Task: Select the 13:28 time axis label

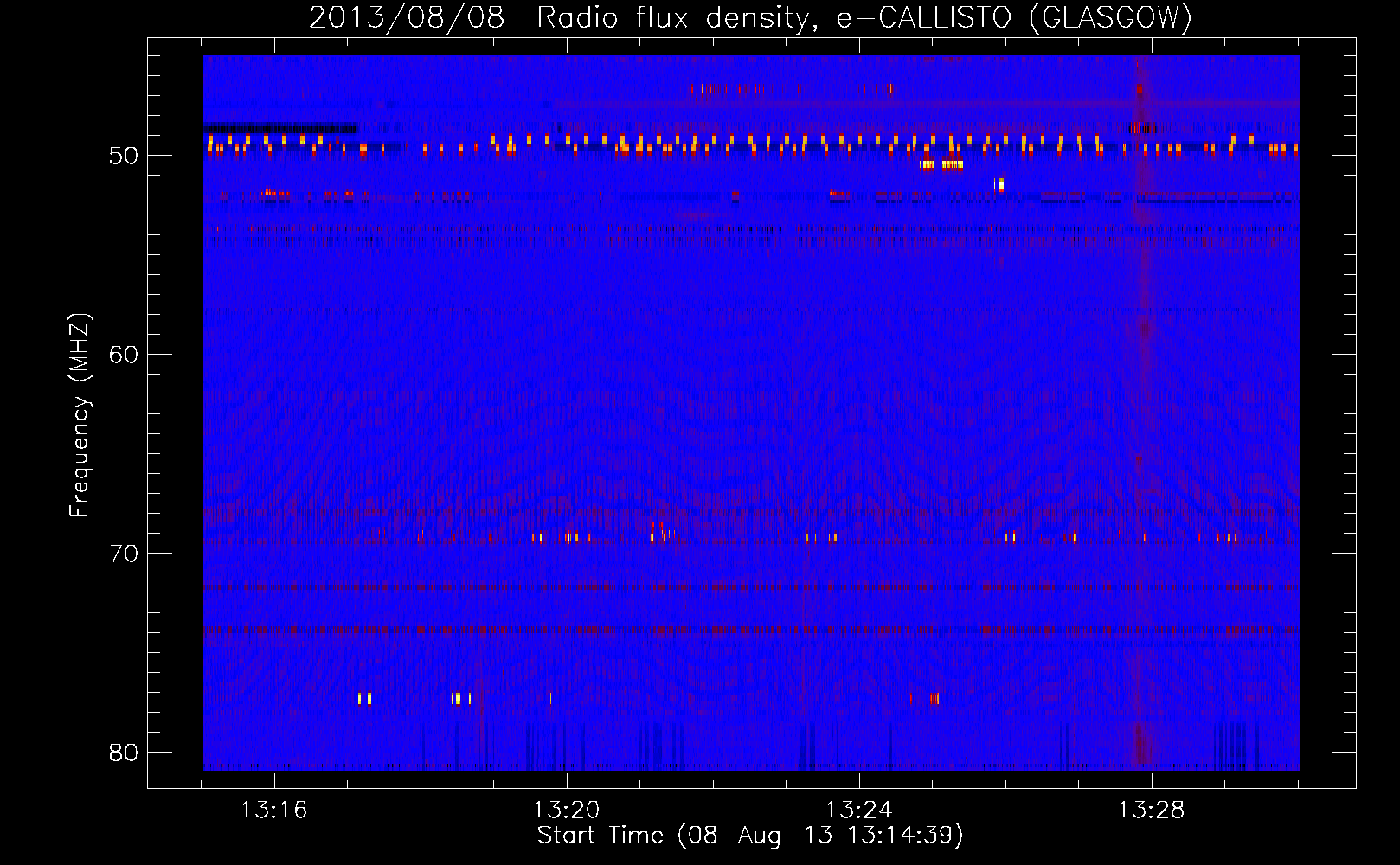Action: click(x=1151, y=811)
